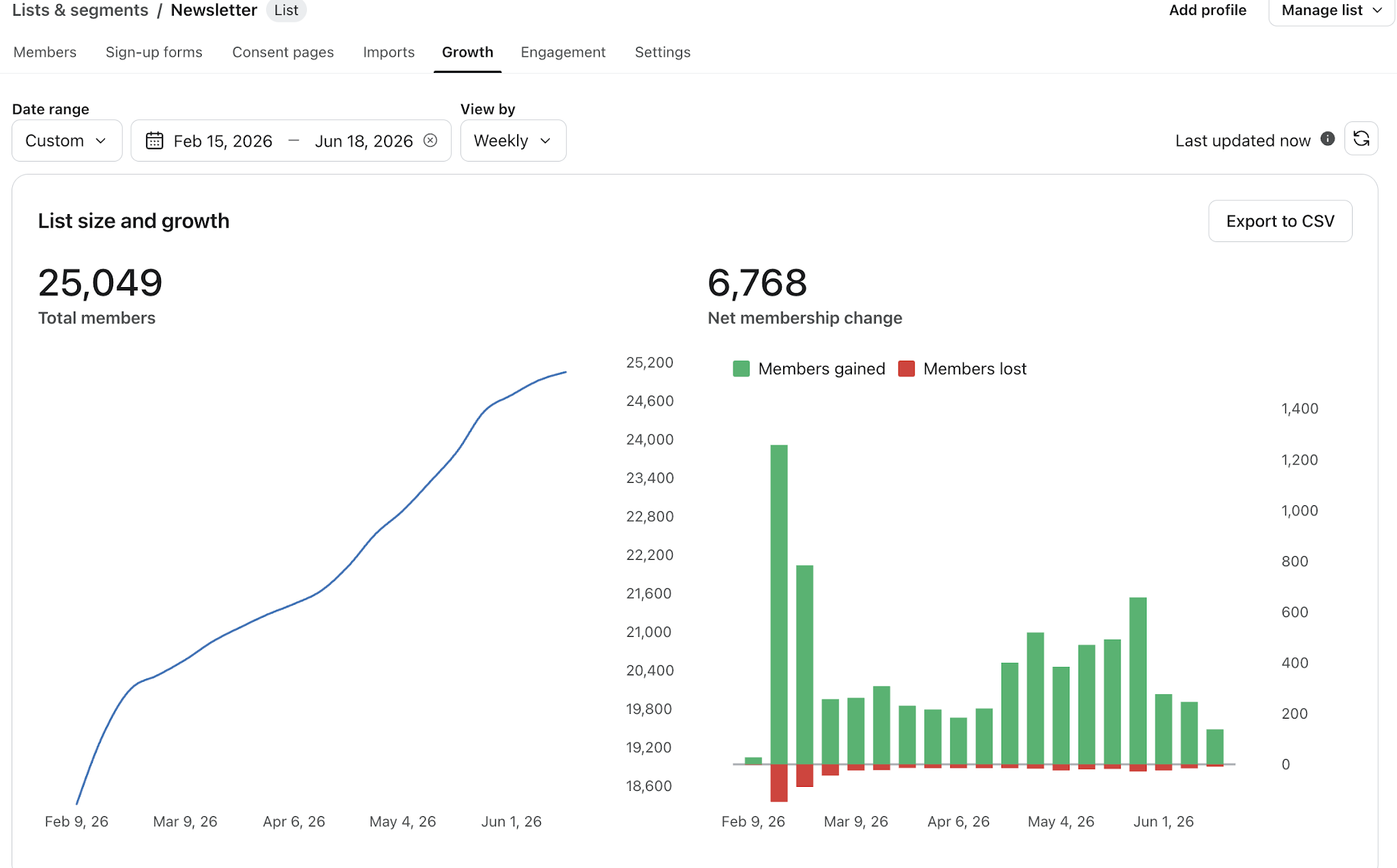This screenshot has height=868, width=1397.
Task: Click the 6,768 net change figure
Action: coord(757,283)
